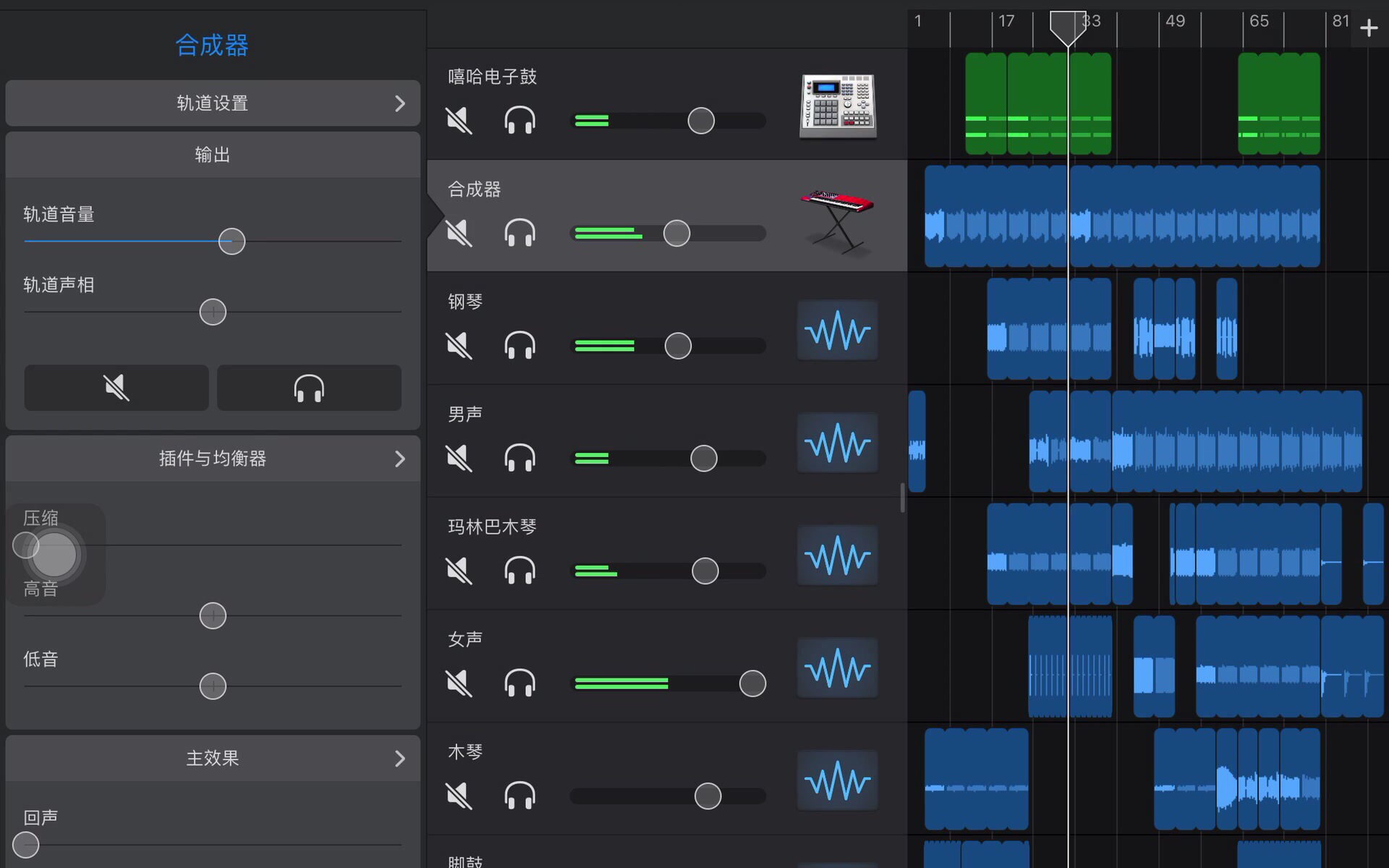Click the 低音 bass slider knob

coord(213,686)
